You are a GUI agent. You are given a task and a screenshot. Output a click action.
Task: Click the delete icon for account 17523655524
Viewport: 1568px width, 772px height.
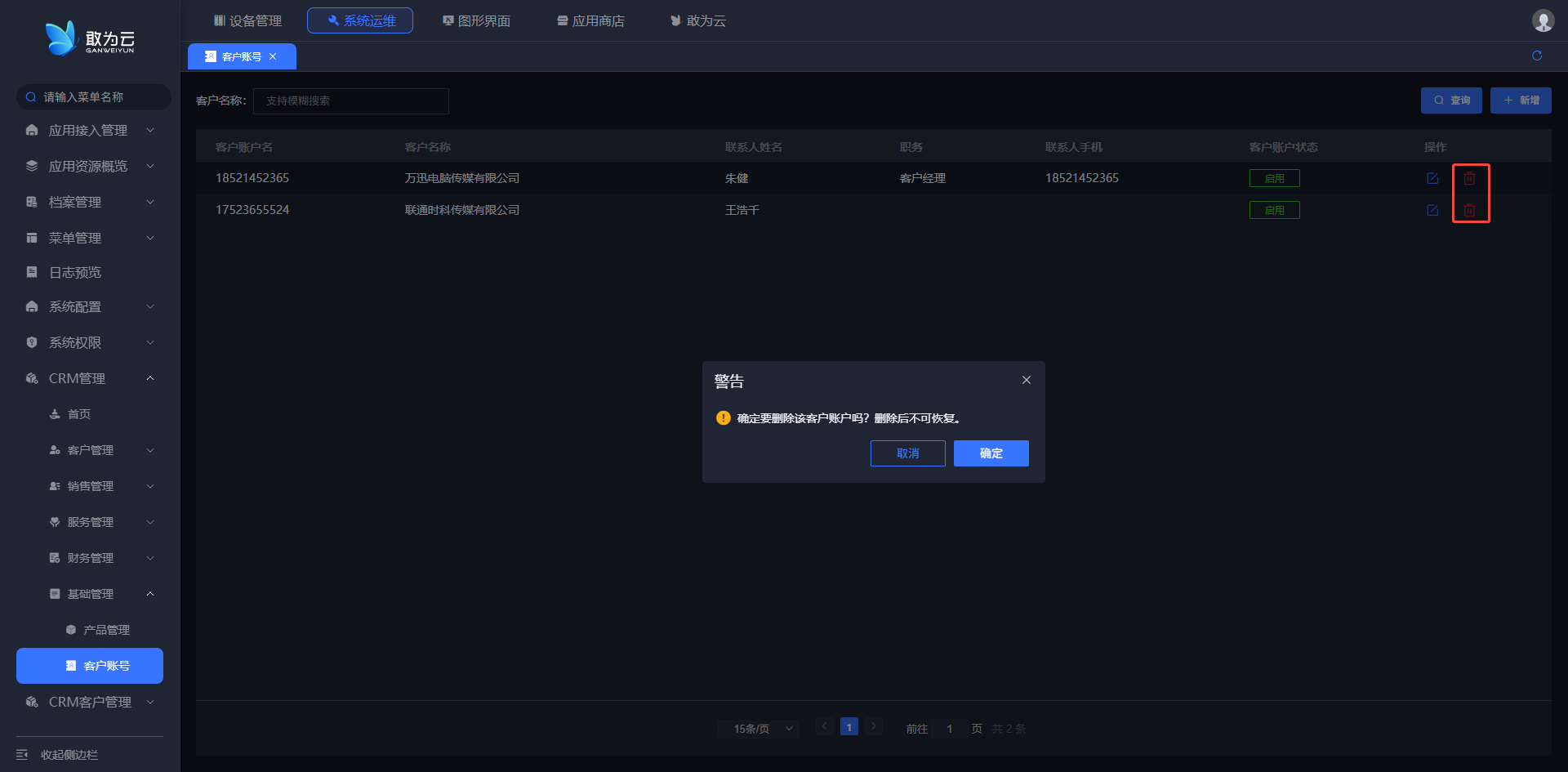1469,210
